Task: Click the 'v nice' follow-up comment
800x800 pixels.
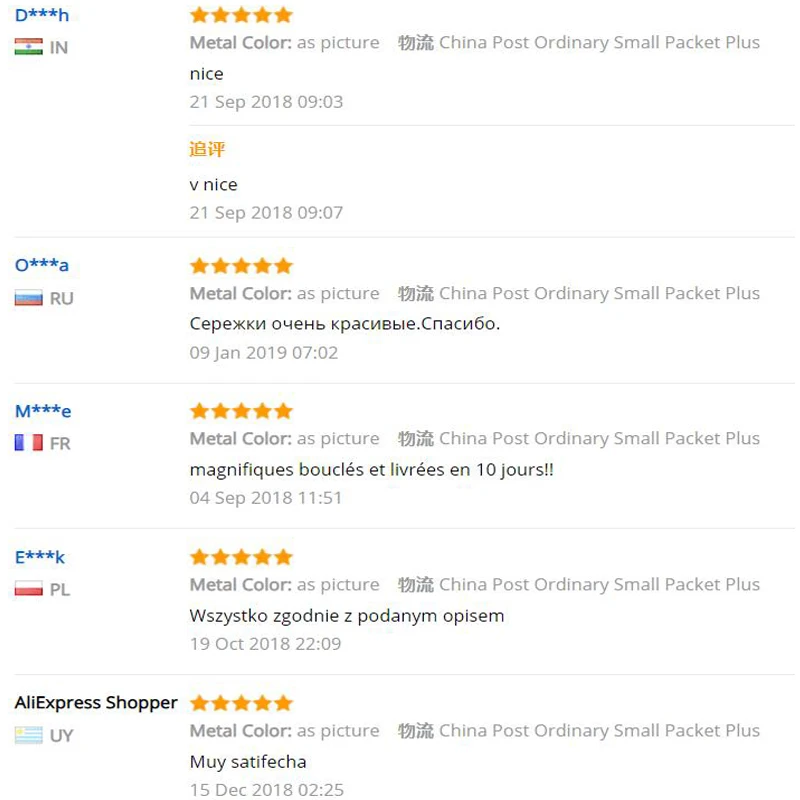Action: 213,184
